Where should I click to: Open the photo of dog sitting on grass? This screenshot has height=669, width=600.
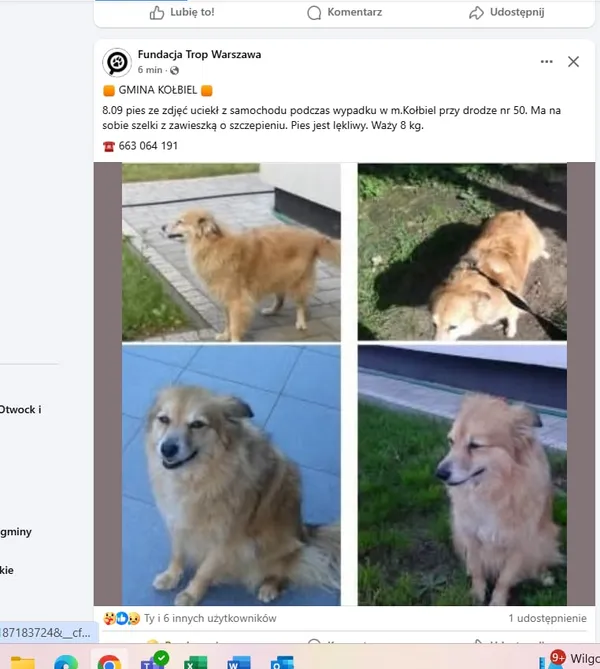pos(462,476)
